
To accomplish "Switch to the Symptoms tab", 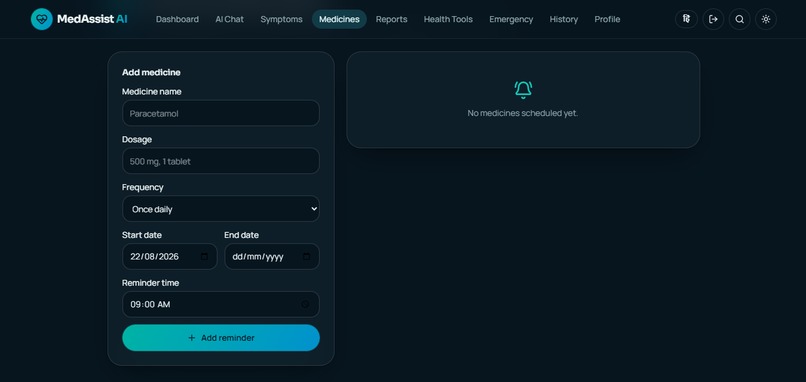I will coord(281,19).
